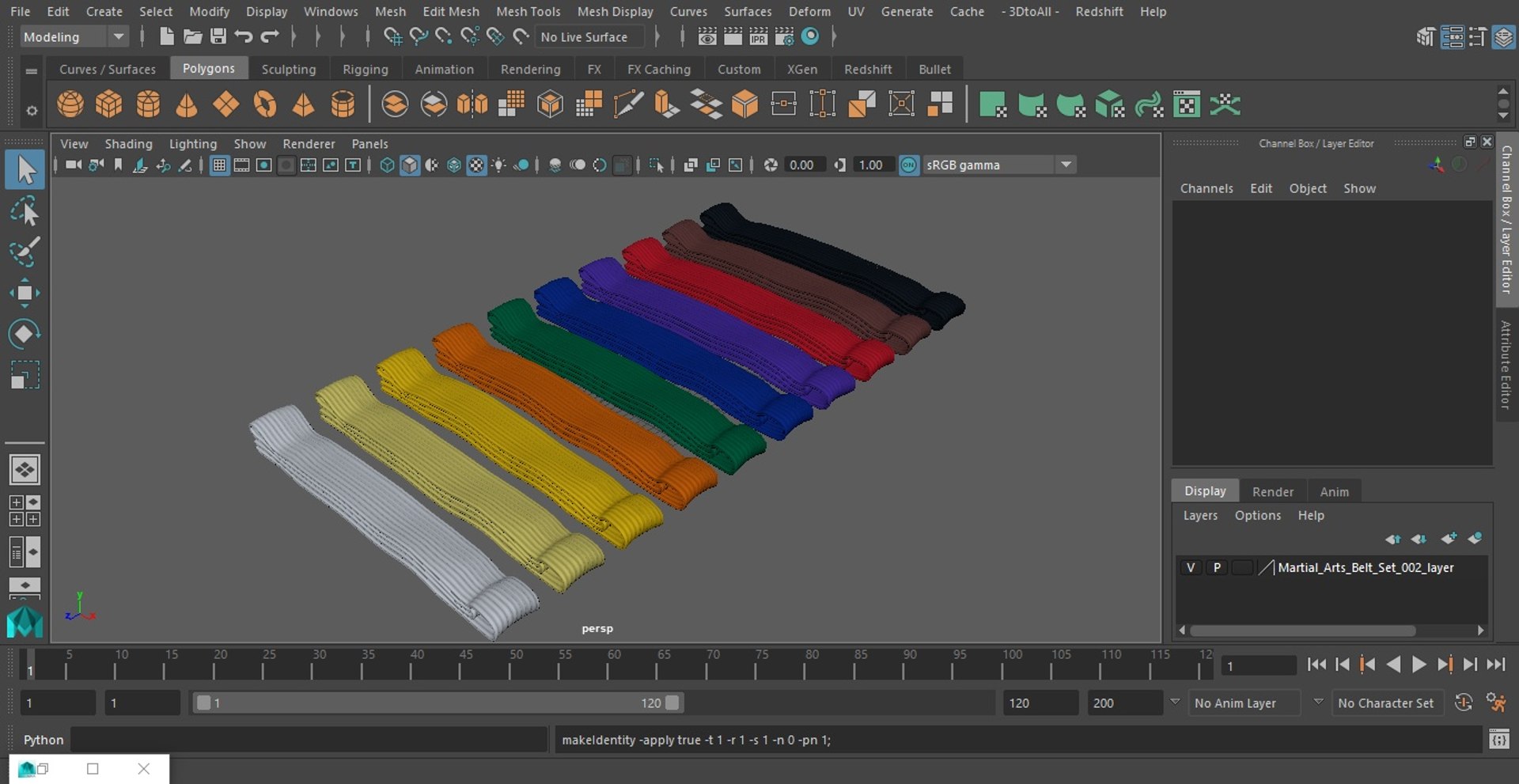Image resolution: width=1519 pixels, height=784 pixels.
Task: Create a polygon cylinder from the shelf
Action: (148, 104)
